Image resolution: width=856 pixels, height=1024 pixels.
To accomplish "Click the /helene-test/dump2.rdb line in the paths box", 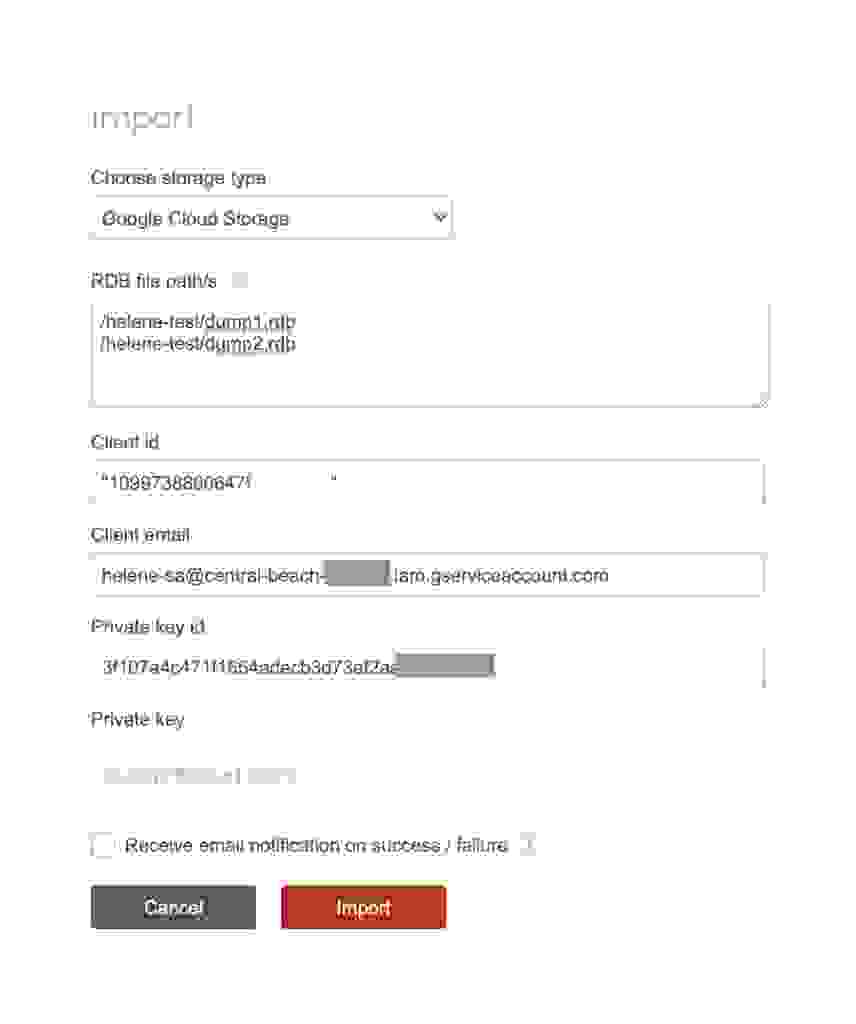I will (198, 344).
